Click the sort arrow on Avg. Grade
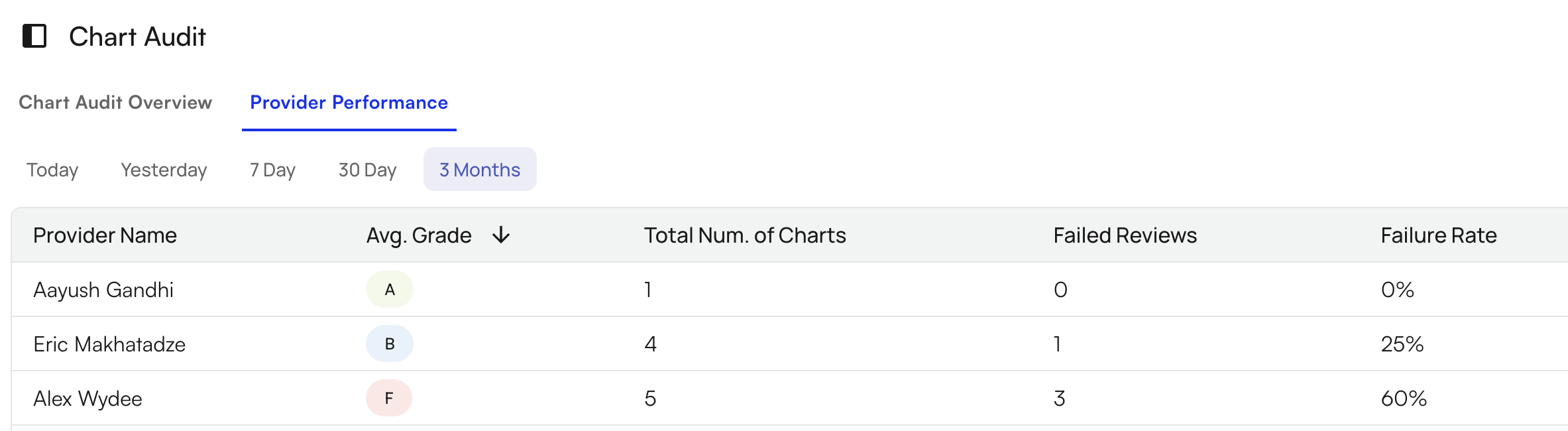The width and height of the screenshot is (1568, 431). 501,235
